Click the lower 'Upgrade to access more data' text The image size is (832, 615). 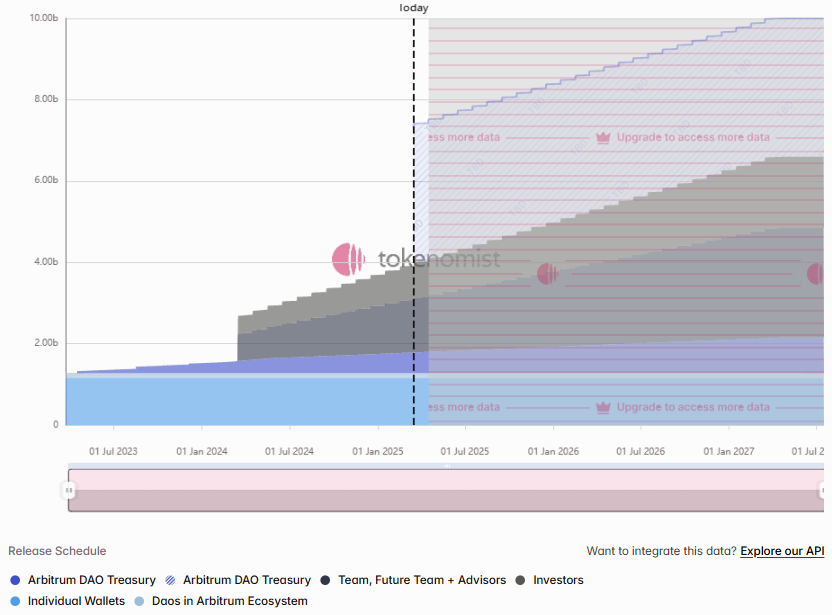click(693, 407)
